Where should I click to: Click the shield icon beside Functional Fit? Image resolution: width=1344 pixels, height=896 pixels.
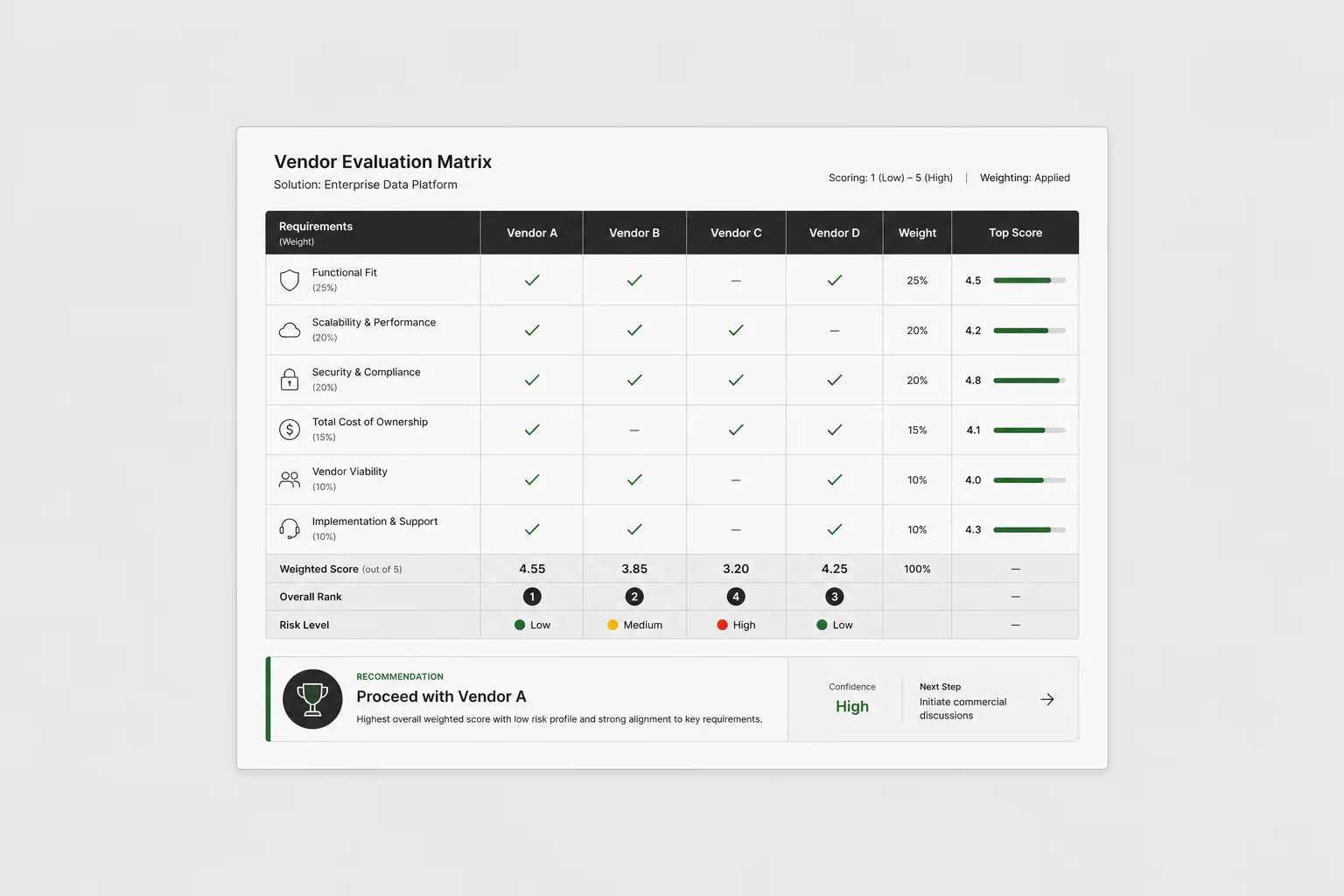click(290, 280)
